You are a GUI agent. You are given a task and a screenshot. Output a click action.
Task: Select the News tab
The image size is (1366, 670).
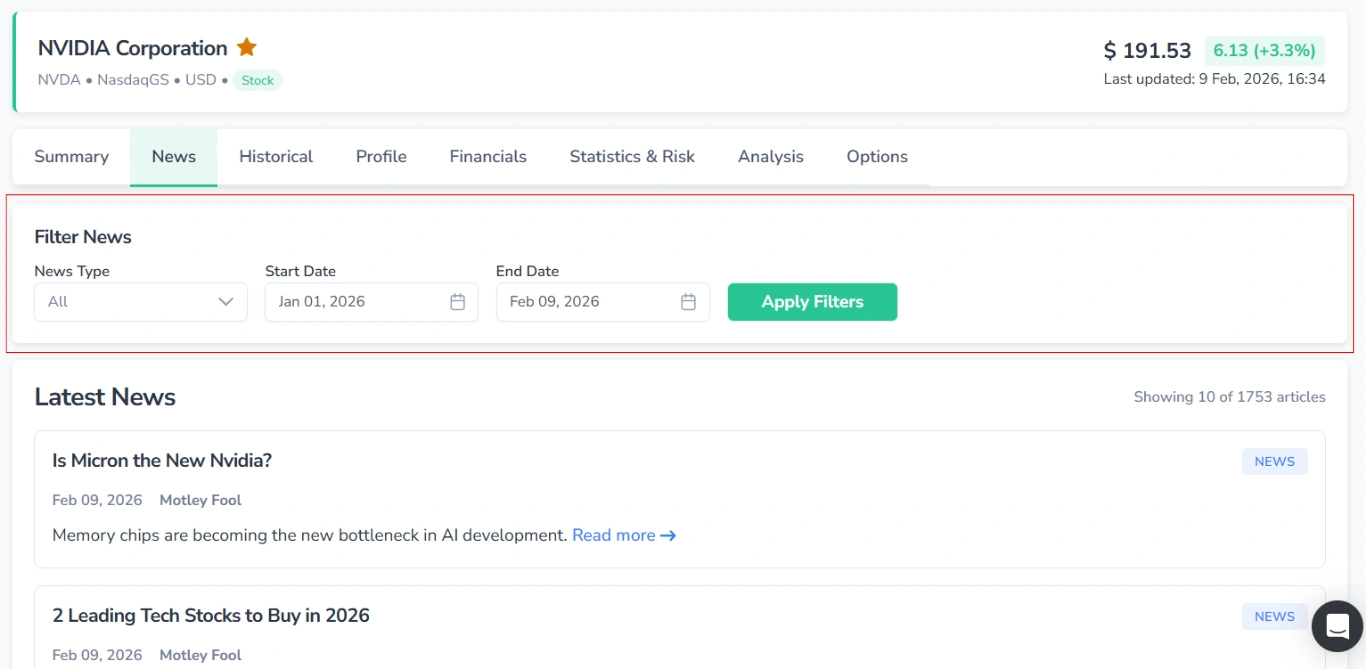(173, 157)
